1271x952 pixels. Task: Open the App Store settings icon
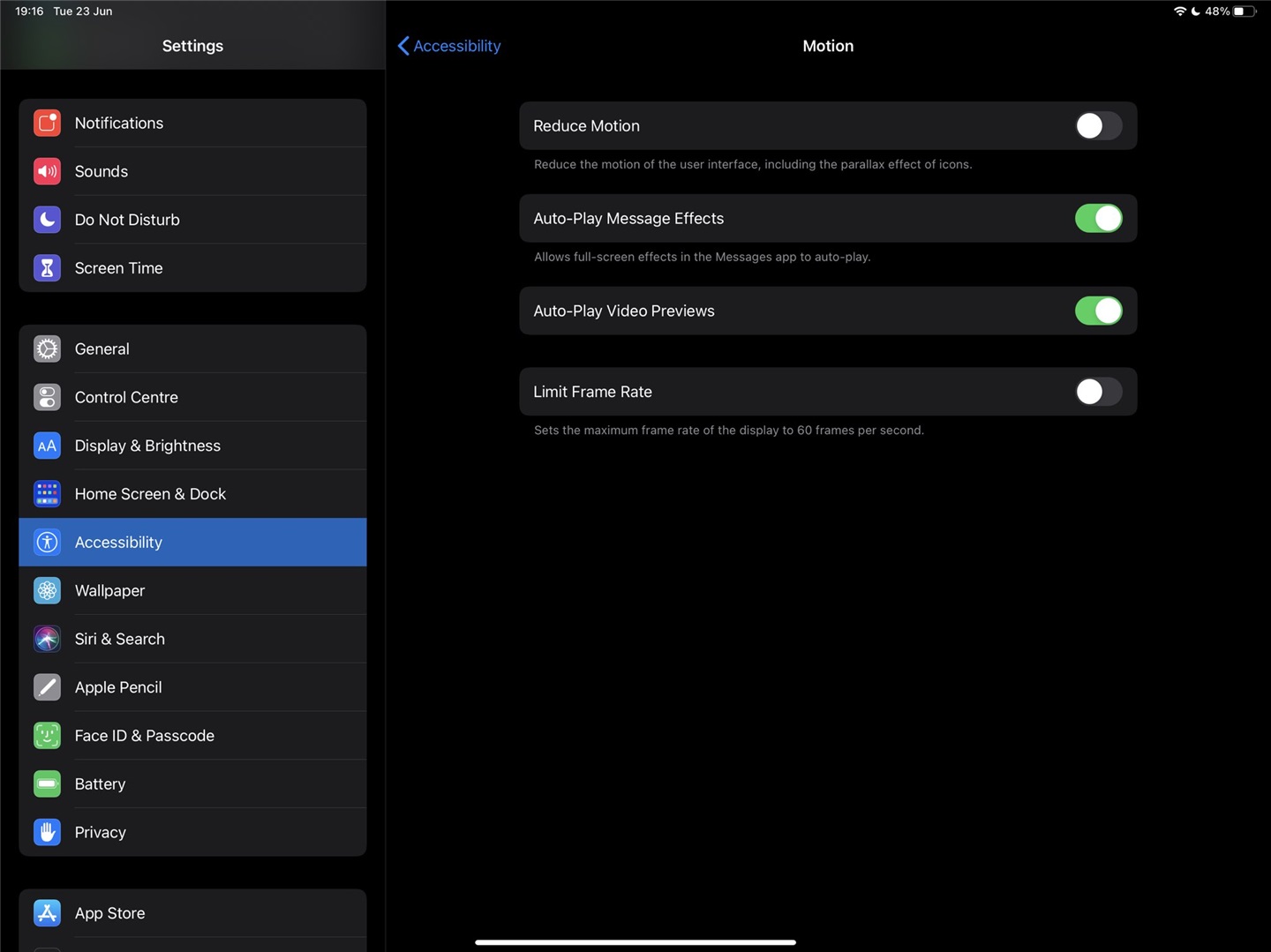tap(47, 912)
